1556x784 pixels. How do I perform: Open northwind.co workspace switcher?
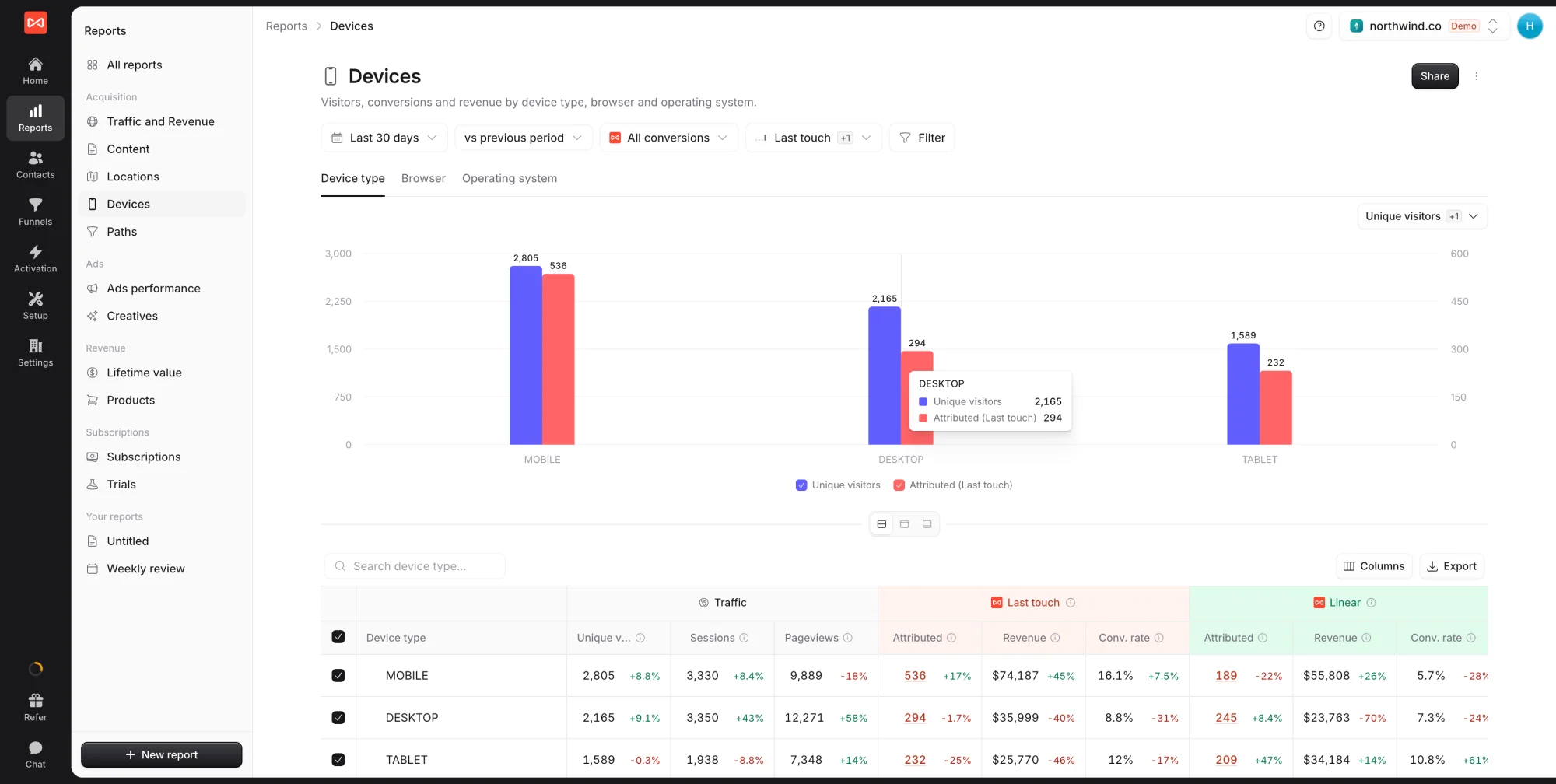click(1424, 26)
